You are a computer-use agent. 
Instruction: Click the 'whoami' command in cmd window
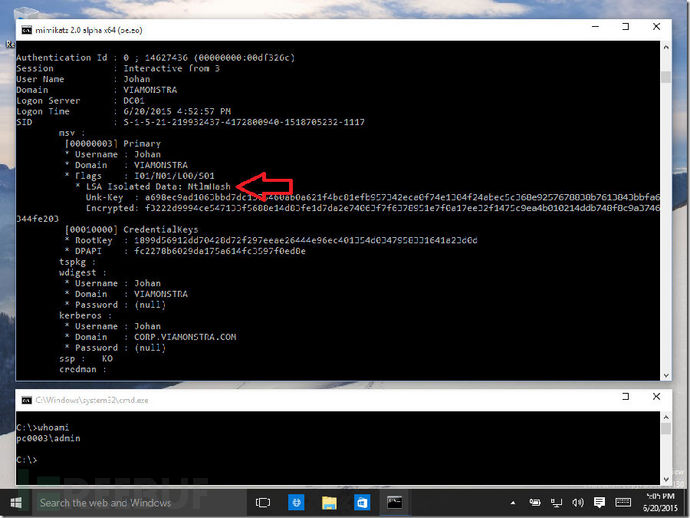pos(53,427)
